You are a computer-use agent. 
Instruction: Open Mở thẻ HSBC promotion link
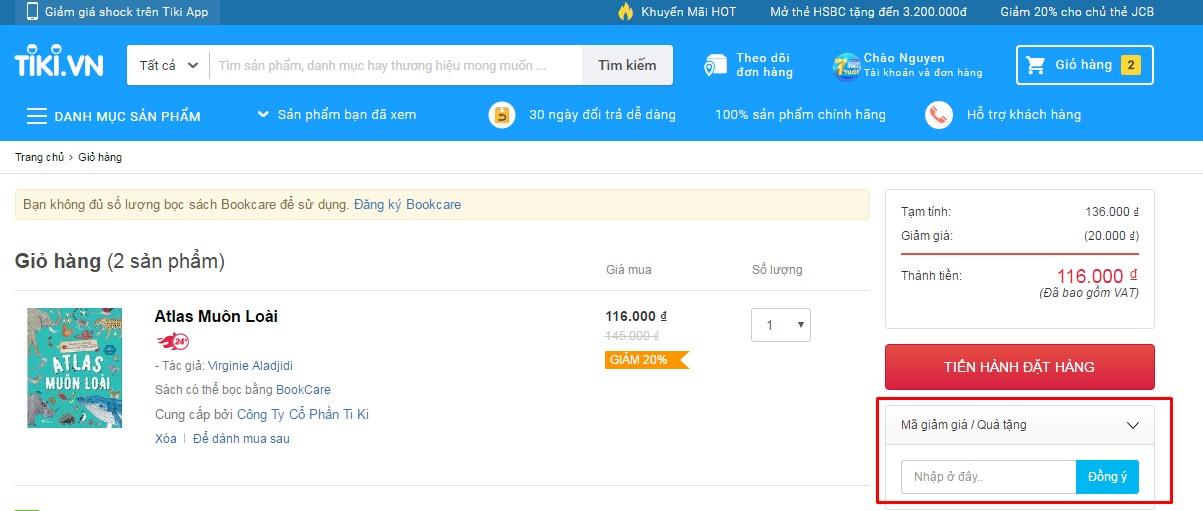[868, 12]
